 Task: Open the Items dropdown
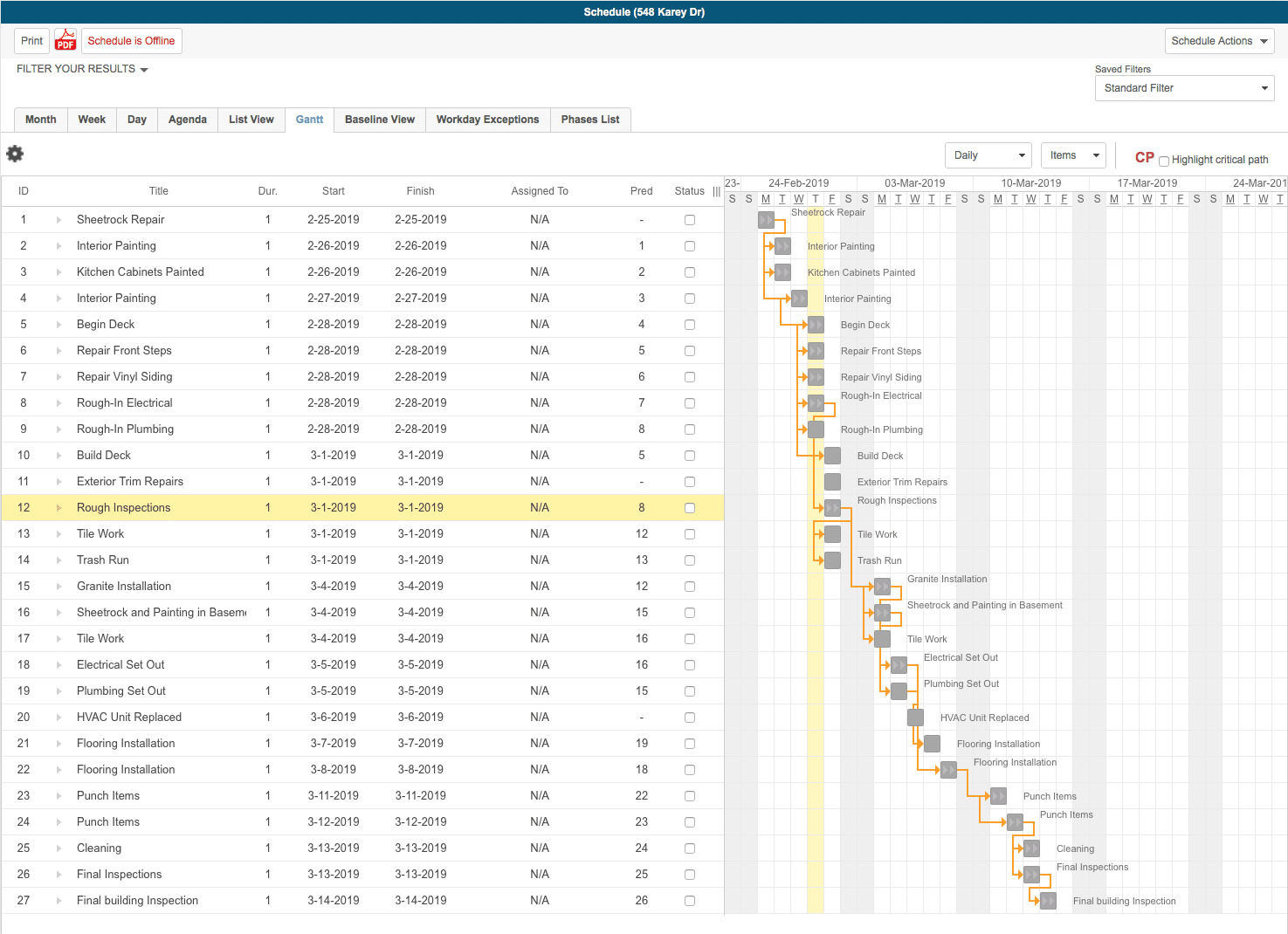pyautogui.click(x=1073, y=155)
